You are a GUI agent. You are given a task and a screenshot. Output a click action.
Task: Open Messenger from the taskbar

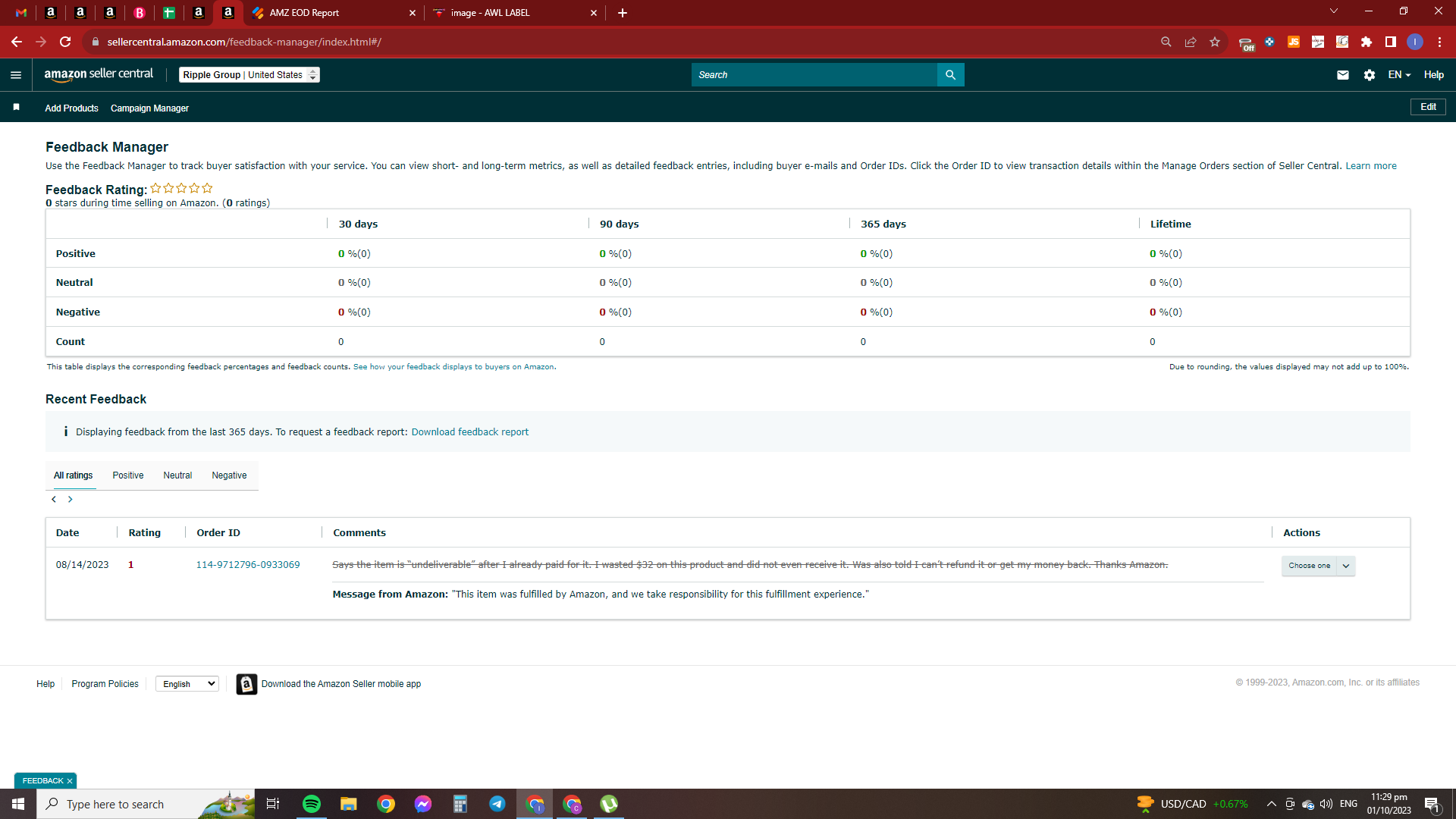point(423,804)
